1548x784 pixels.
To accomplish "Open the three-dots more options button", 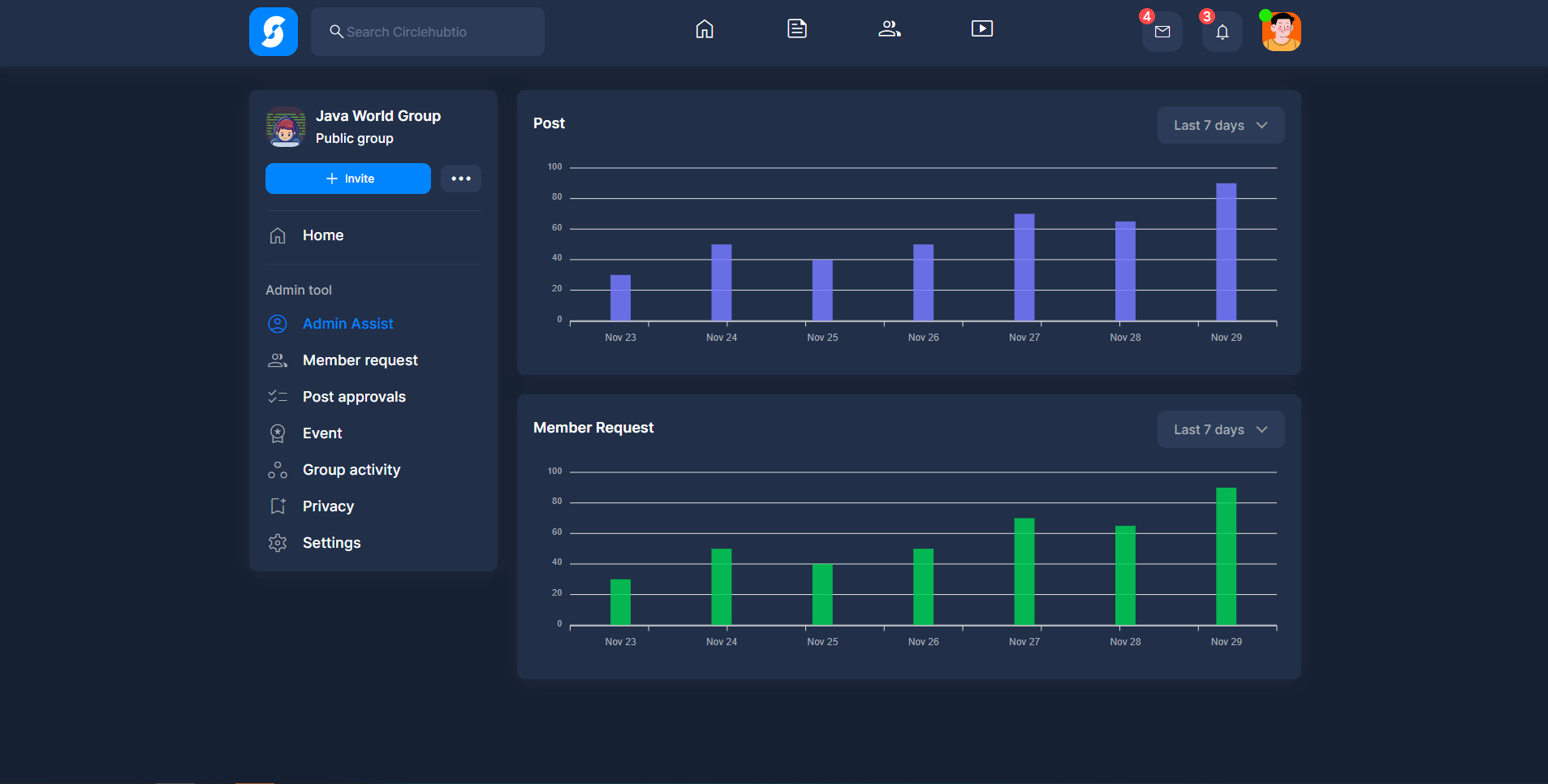I will pyautogui.click(x=461, y=179).
